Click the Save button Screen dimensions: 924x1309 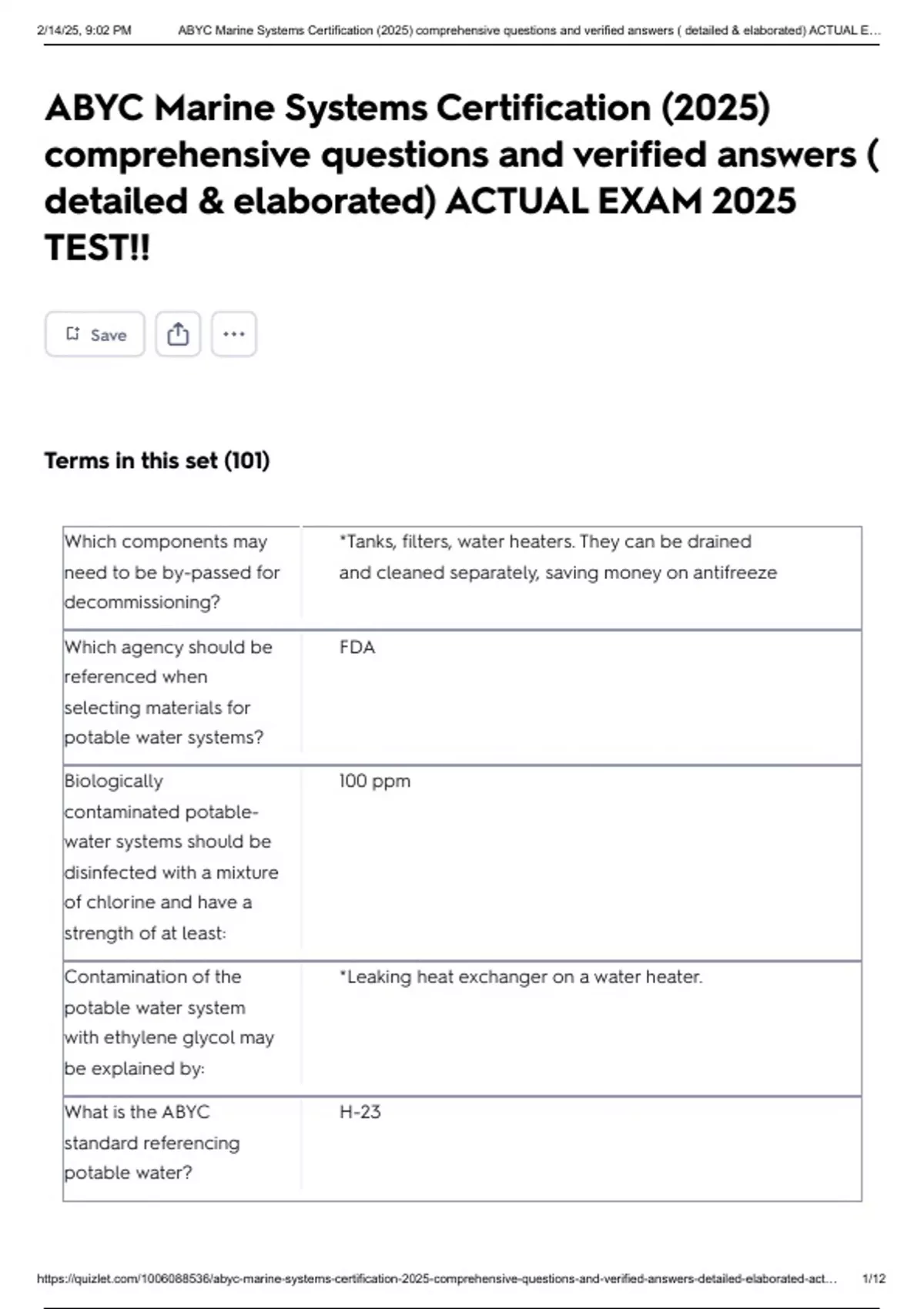click(x=95, y=334)
